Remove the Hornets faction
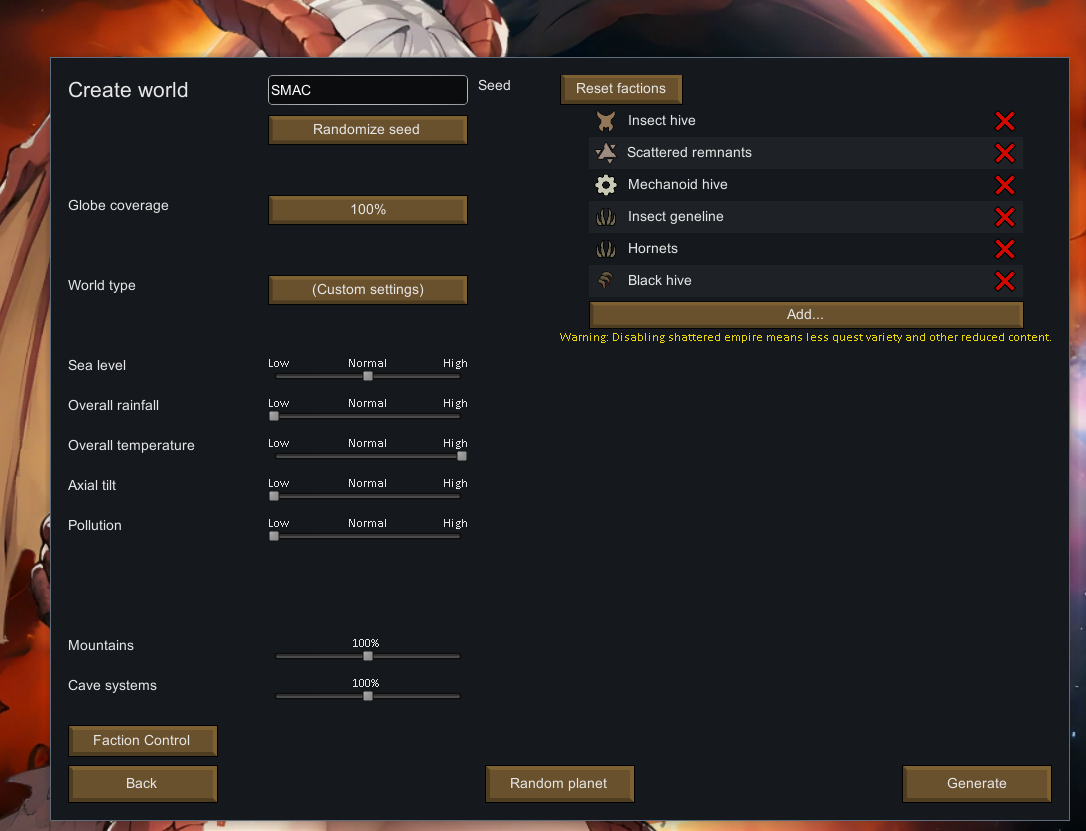This screenshot has height=831, width=1086. [x=1005, y=249]
